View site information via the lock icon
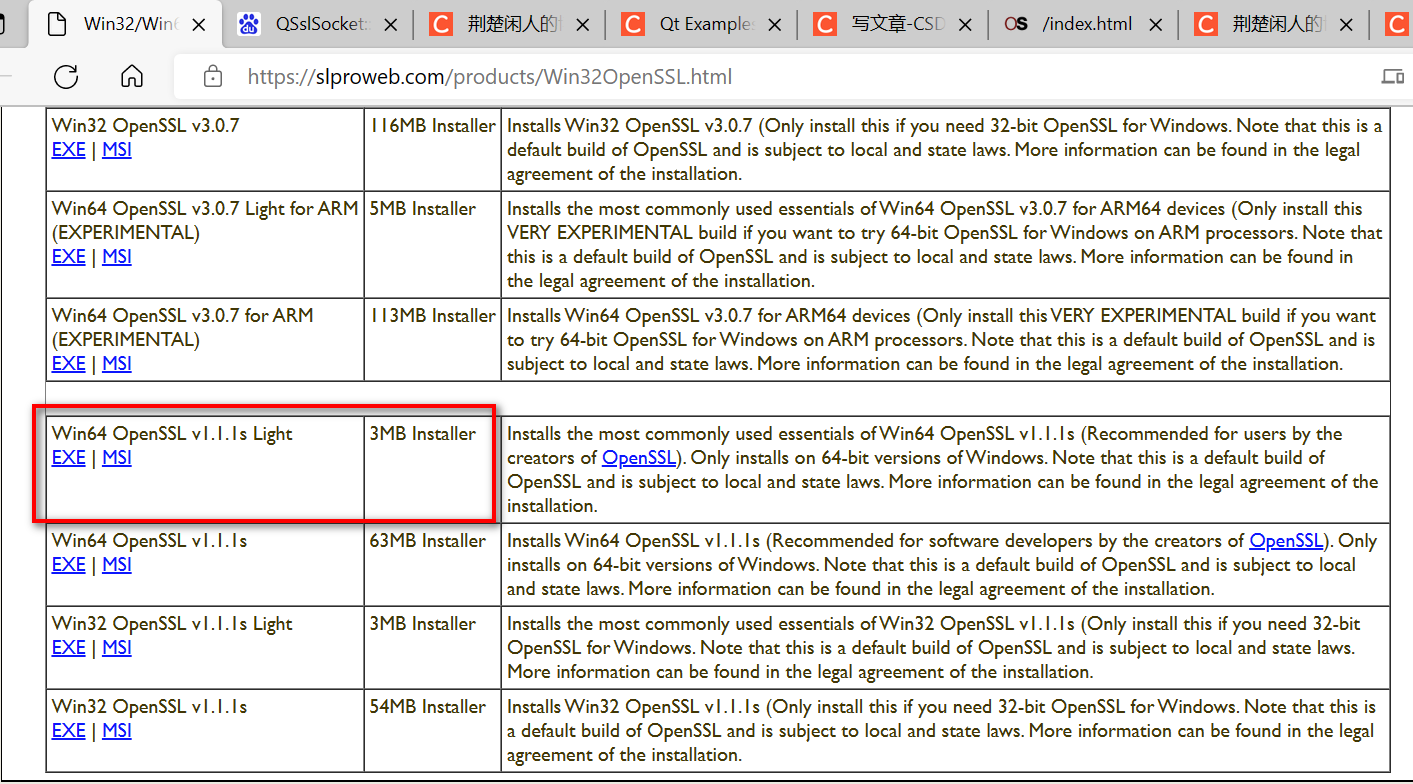 coord(212,76)
